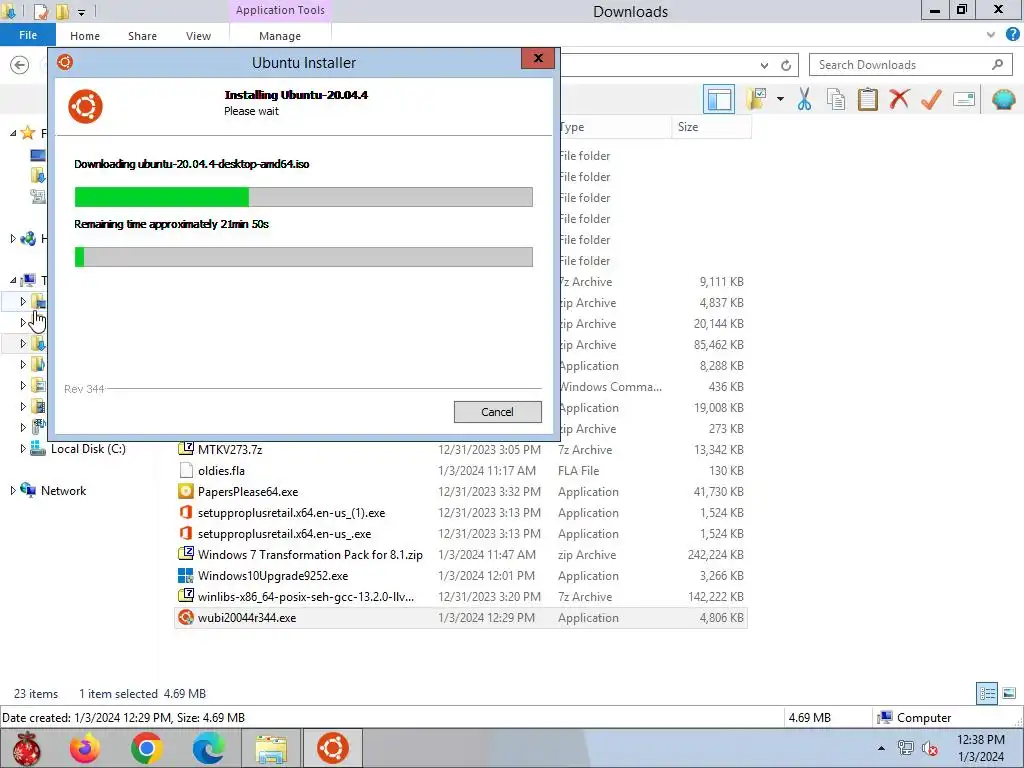Click the Favorites star icon
The width and height of the screenshot is (1024, 768).
[x=27, y=133]
